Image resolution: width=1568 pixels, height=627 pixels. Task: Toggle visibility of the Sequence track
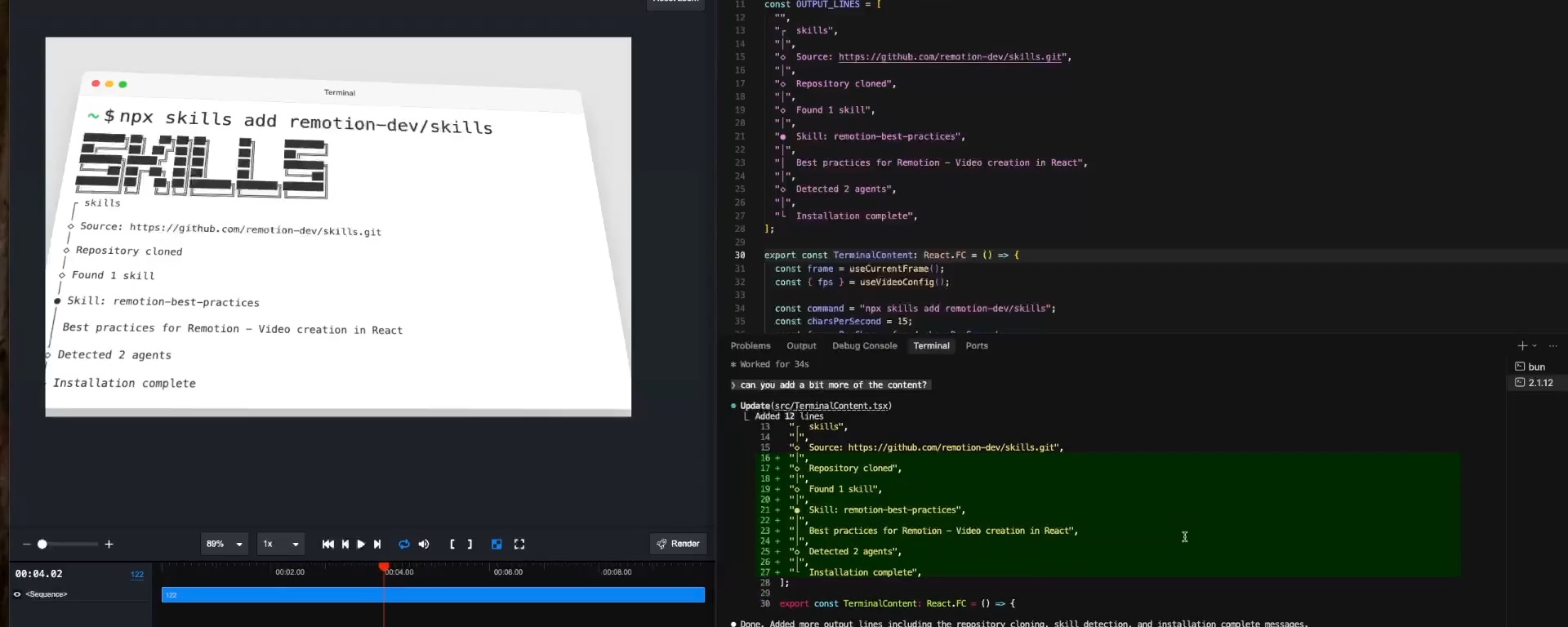pos(17,594)
